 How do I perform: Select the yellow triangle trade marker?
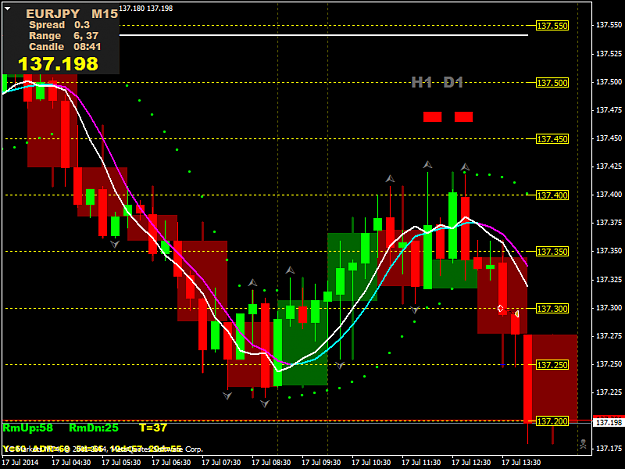pyautogui.click(x=517, y=314)
